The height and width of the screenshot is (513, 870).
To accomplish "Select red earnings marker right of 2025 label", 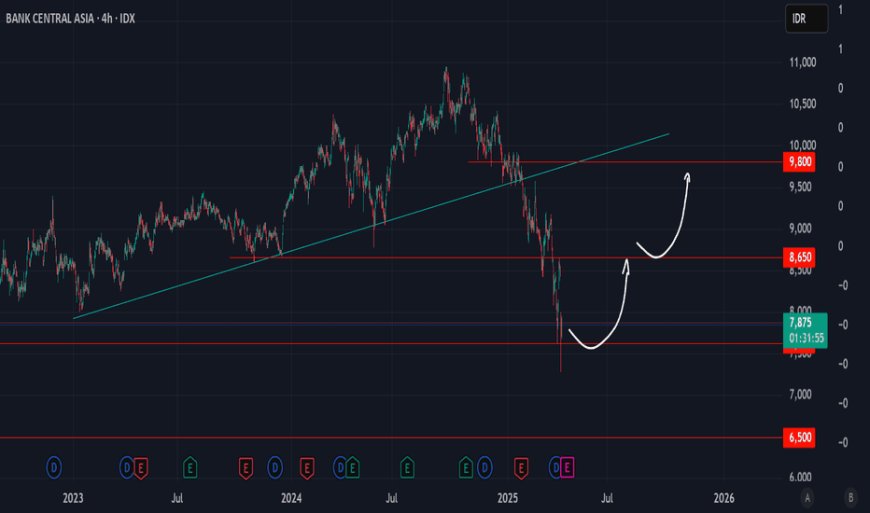I will point(520,466).
